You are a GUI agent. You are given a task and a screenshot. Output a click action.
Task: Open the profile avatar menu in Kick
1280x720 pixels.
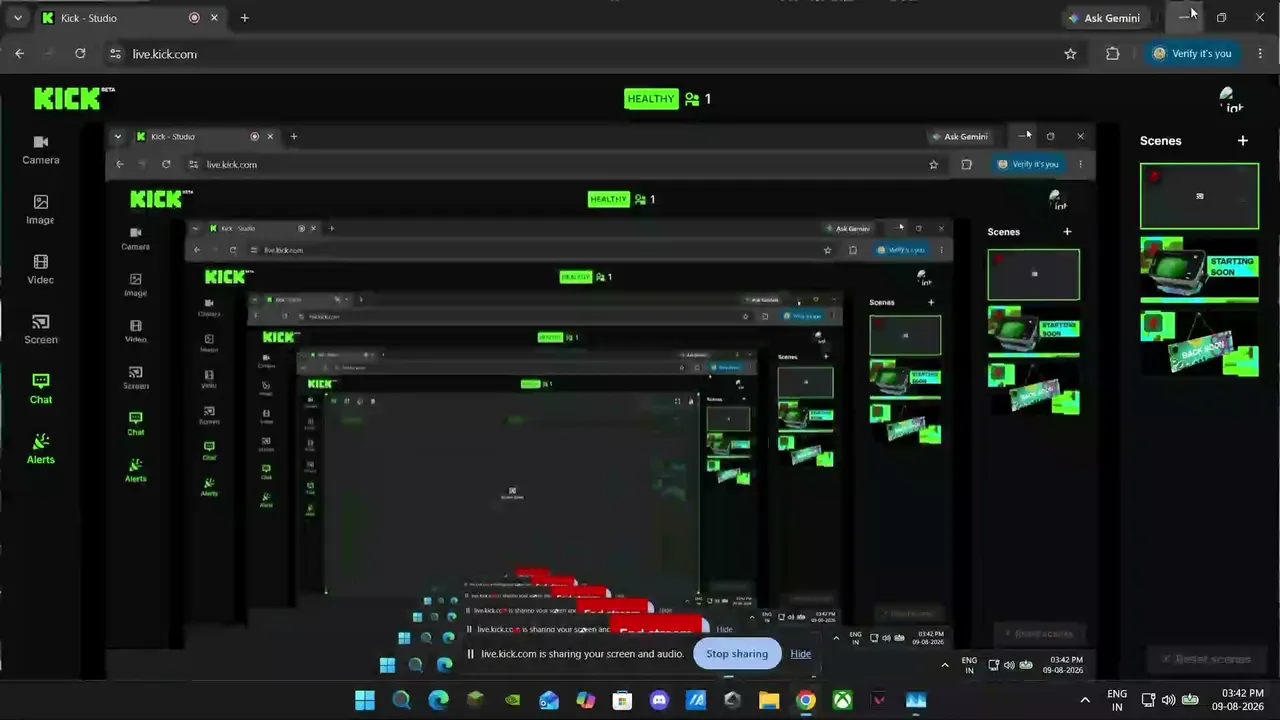click(x=1230, y=99)
